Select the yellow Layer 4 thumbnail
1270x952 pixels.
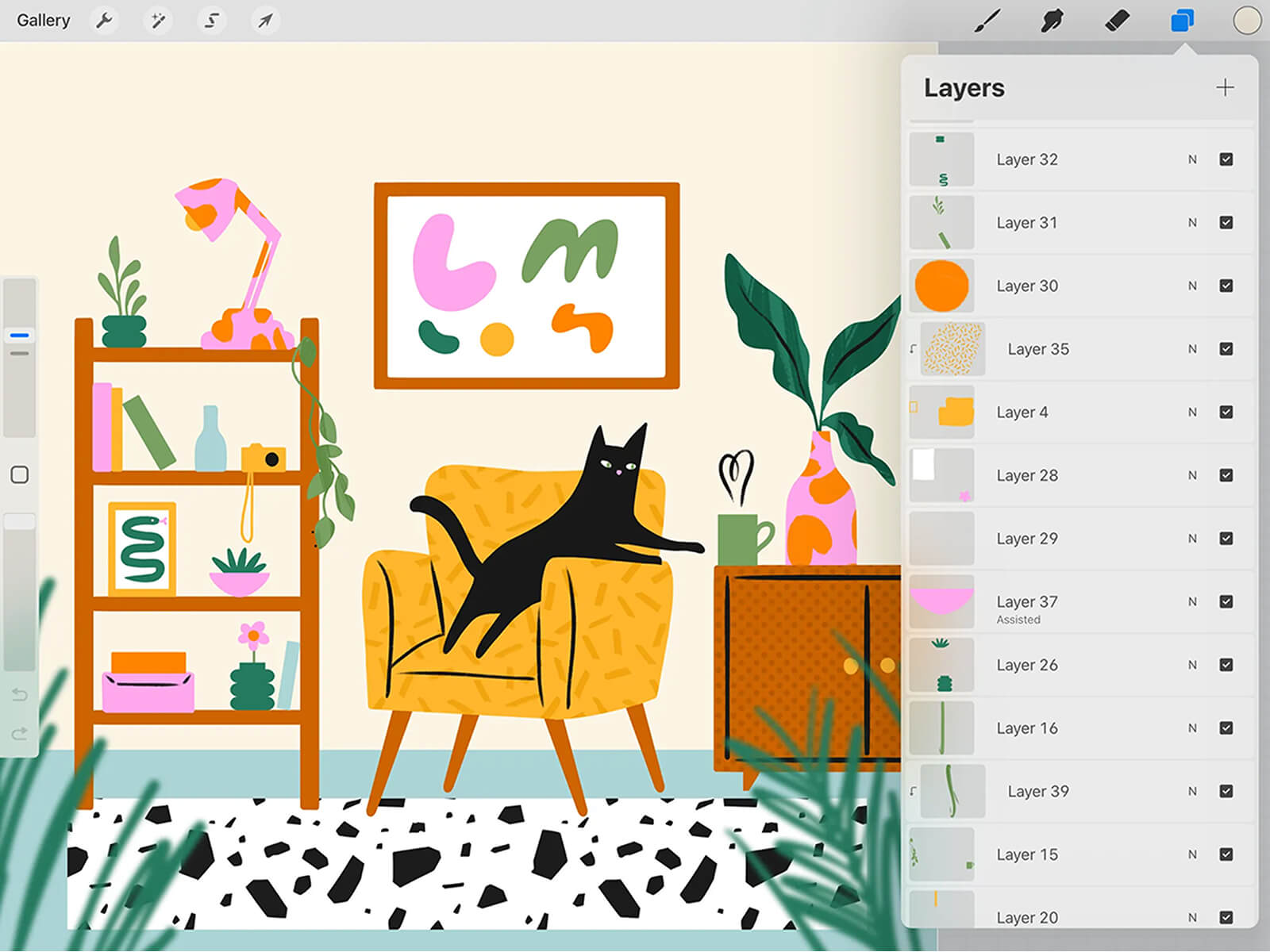pyautogui.click(x=941, y=413)
